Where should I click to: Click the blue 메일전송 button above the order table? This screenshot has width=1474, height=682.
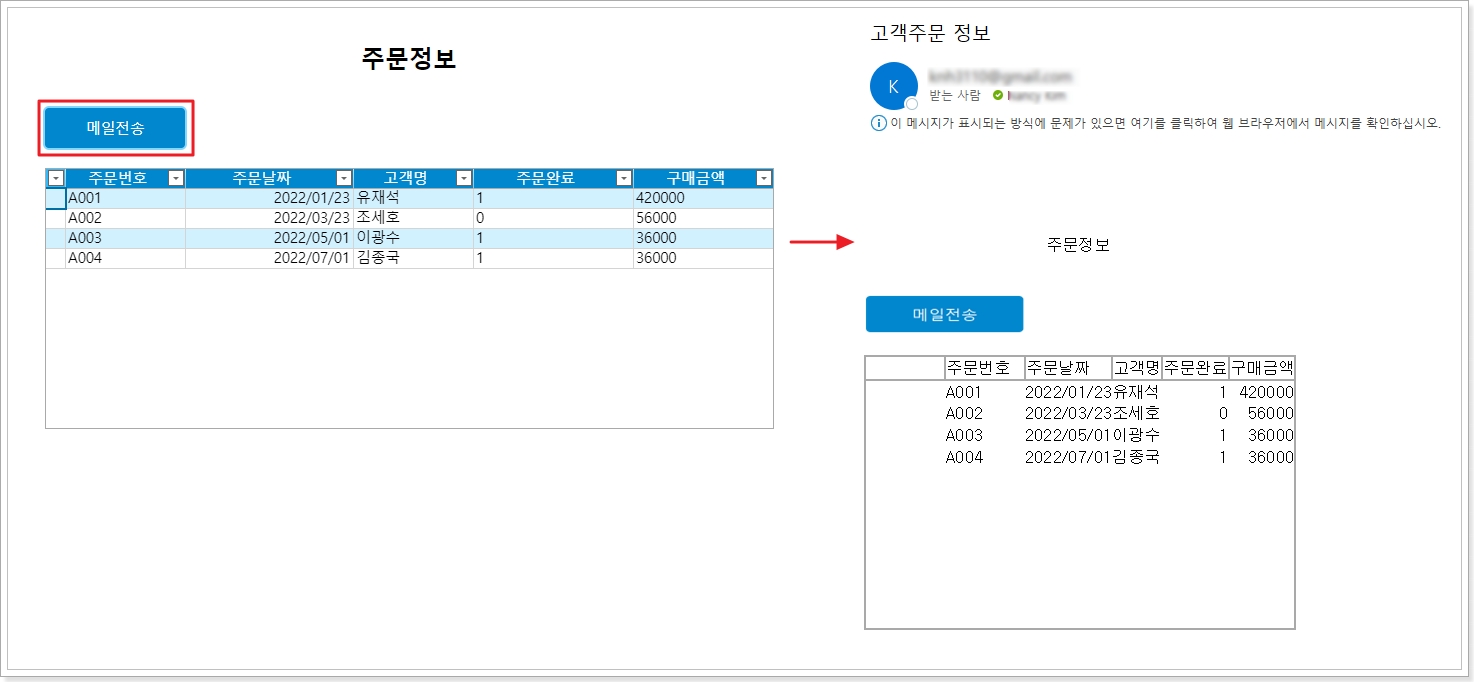115,128
